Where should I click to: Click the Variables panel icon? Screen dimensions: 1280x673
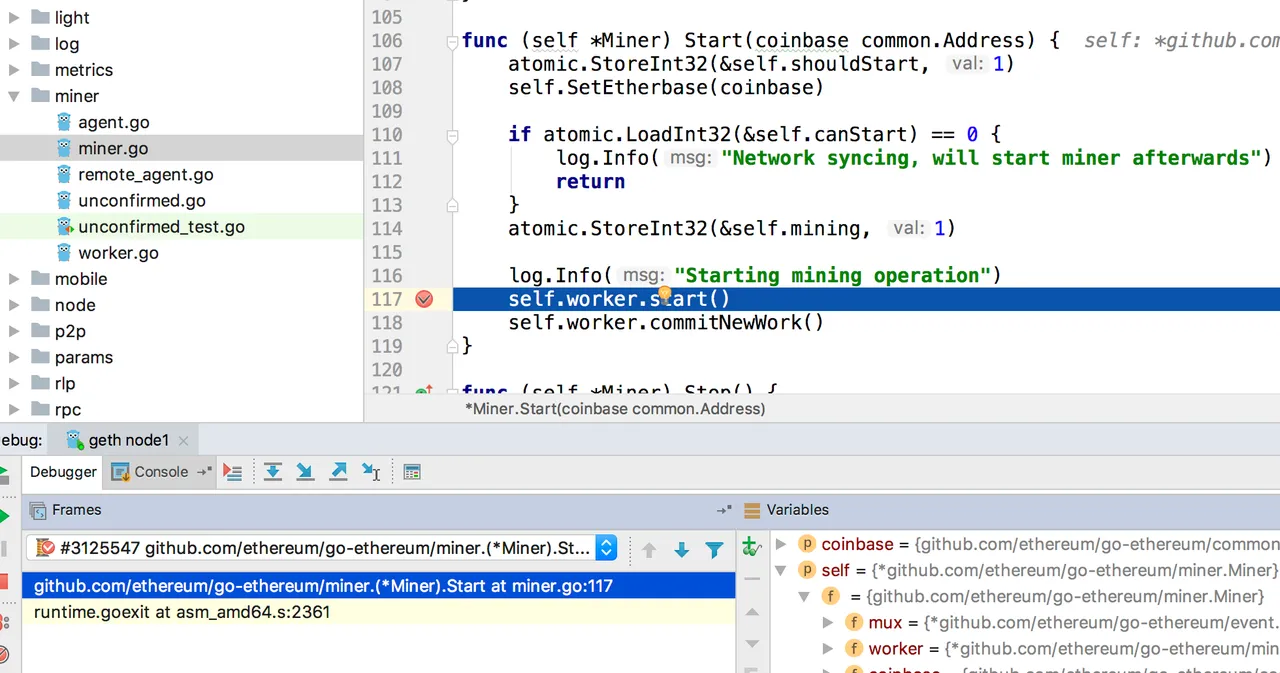click(x=753, y=510)
